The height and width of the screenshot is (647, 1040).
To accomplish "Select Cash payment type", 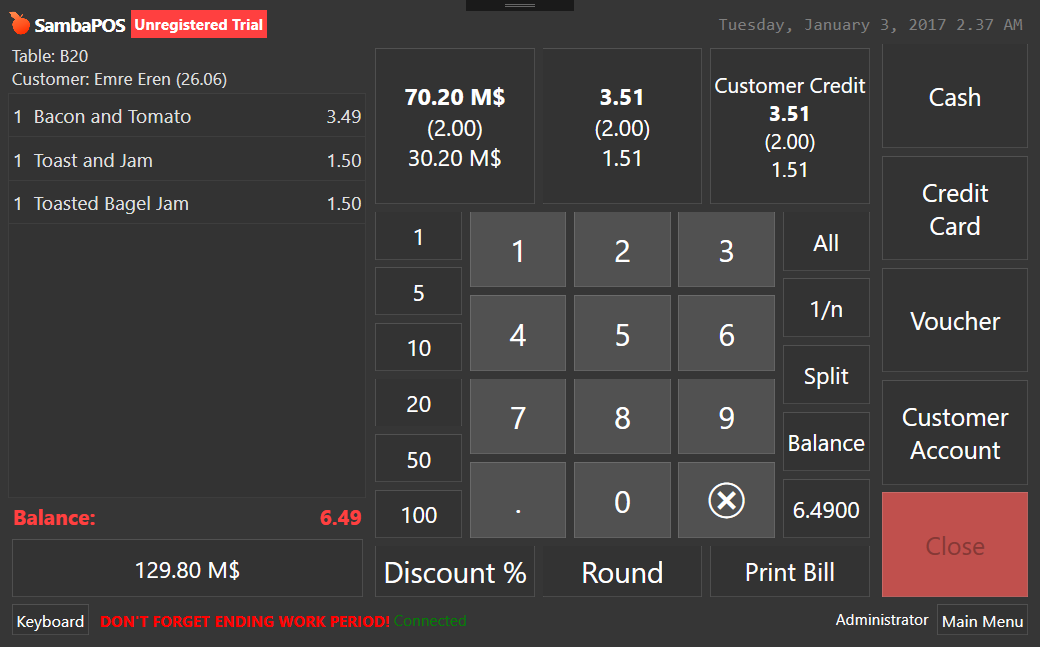I will pos(954,98).
